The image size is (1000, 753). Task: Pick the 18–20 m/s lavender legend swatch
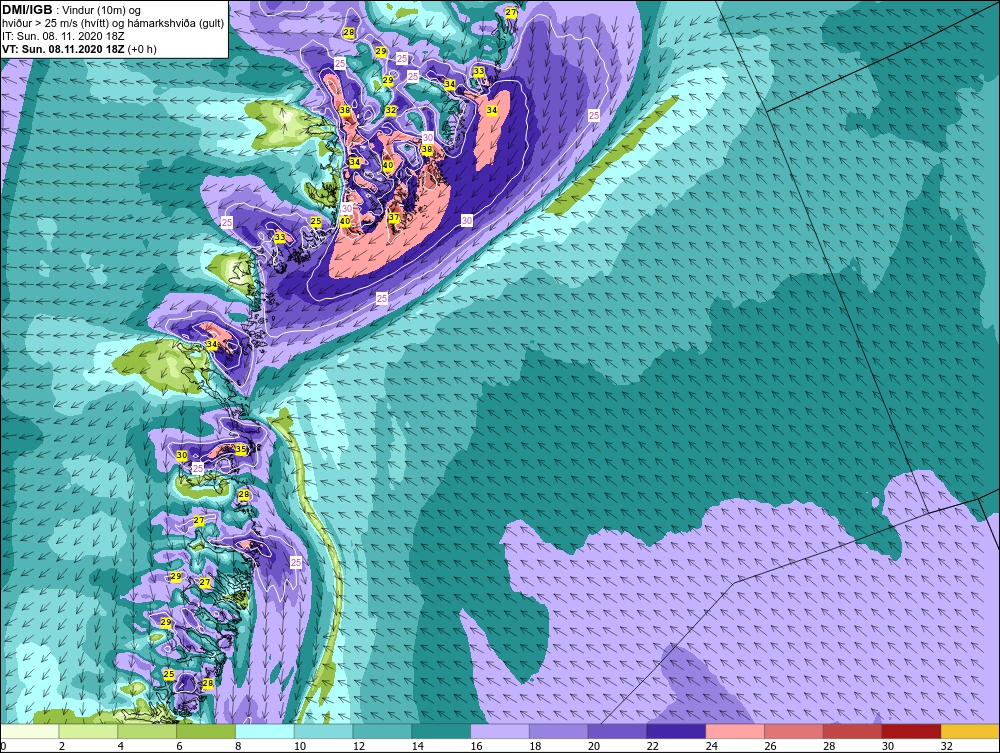(559, 731)
